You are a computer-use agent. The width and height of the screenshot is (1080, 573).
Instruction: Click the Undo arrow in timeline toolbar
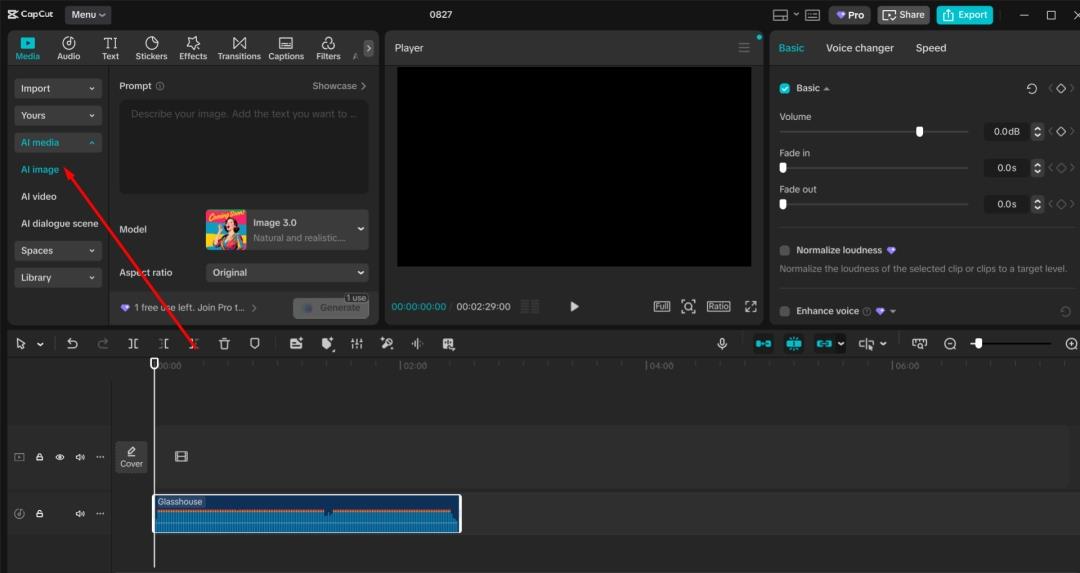[72, 343]
